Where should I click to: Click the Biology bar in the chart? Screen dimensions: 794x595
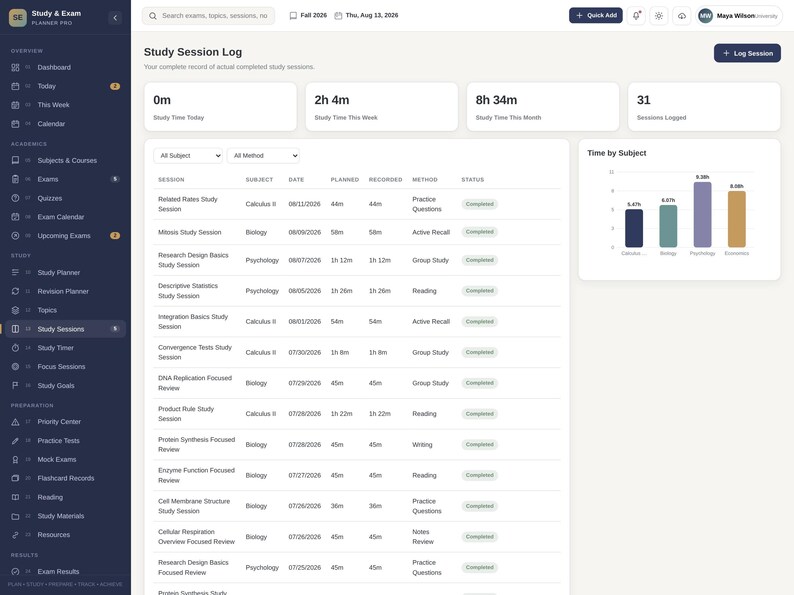[x=668, y=226]
